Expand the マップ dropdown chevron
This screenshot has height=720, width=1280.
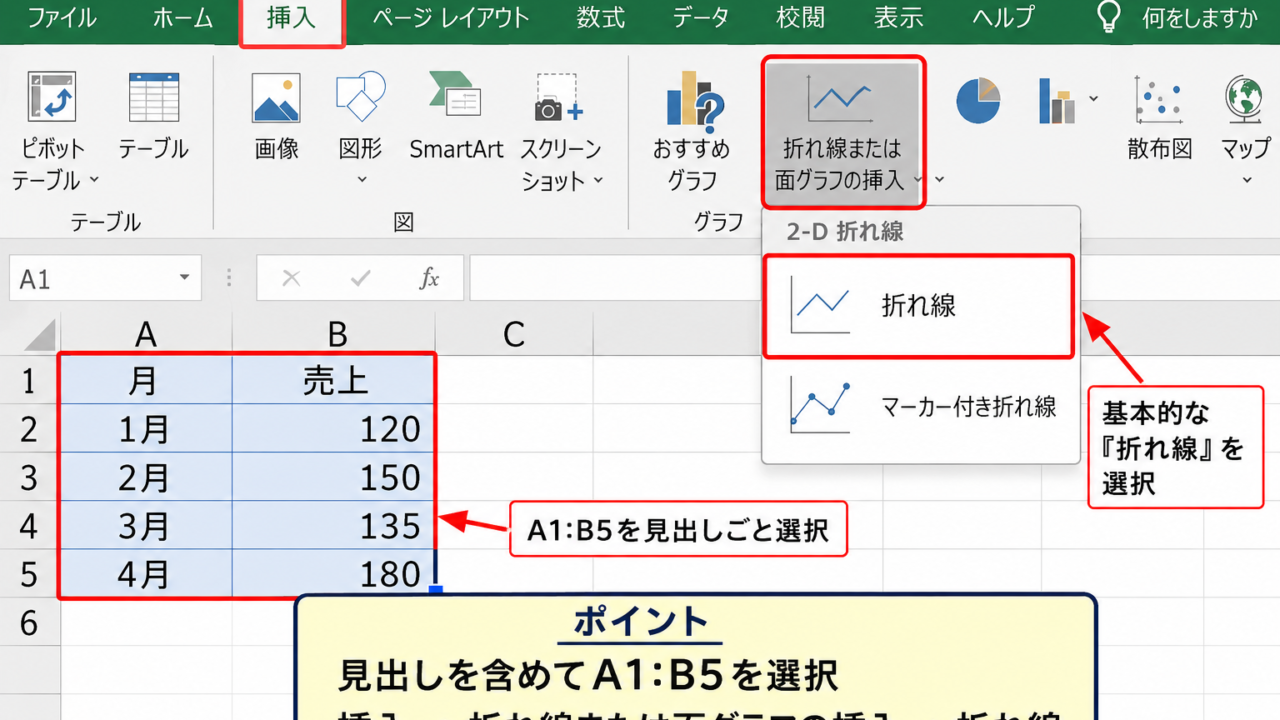pos(1248,181)
